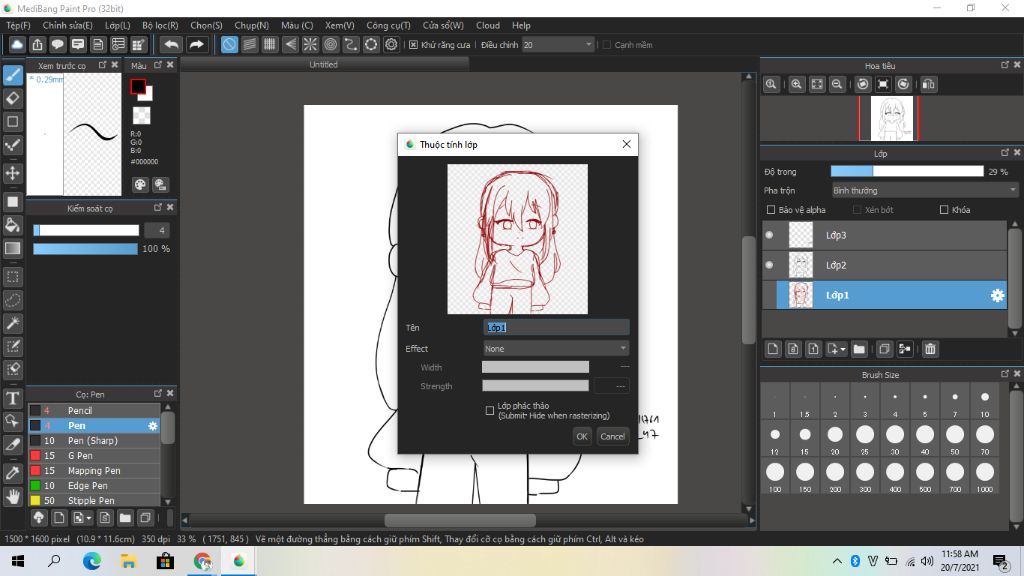
Task: Open the Chỉnh sửa(E) menu
Action: coord(67,25)
